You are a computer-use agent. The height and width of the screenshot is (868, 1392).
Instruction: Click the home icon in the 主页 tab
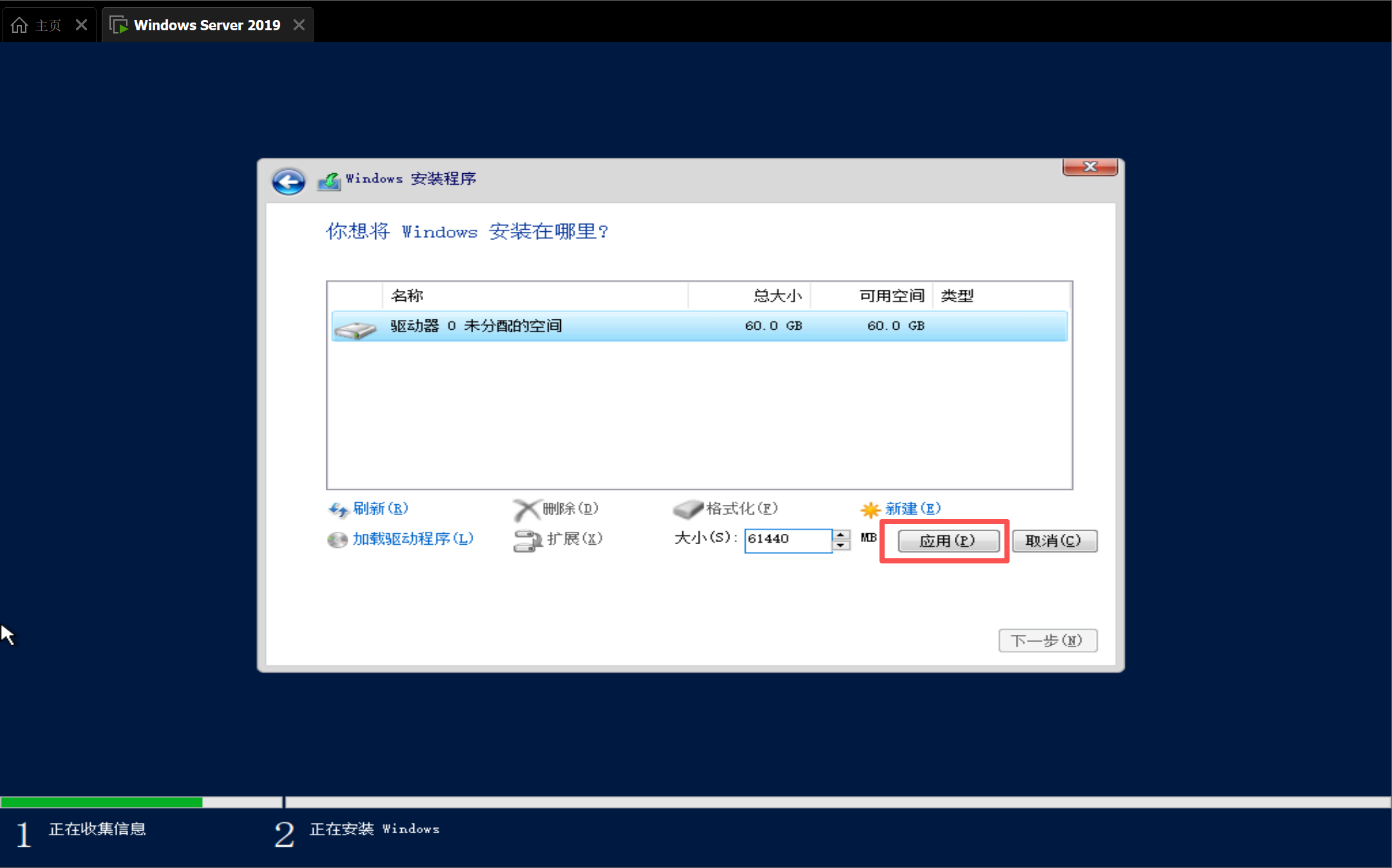19,25
